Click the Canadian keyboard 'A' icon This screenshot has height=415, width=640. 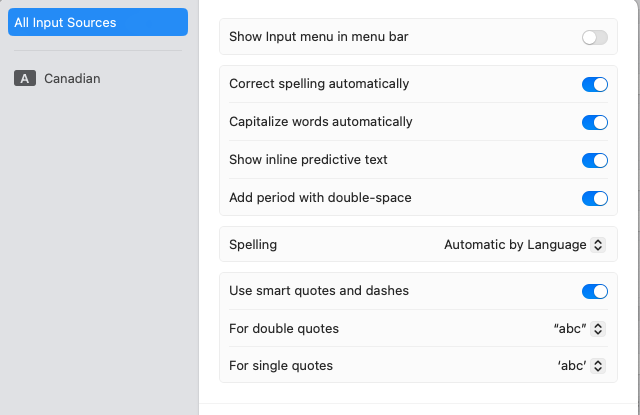tap(26, 78)
